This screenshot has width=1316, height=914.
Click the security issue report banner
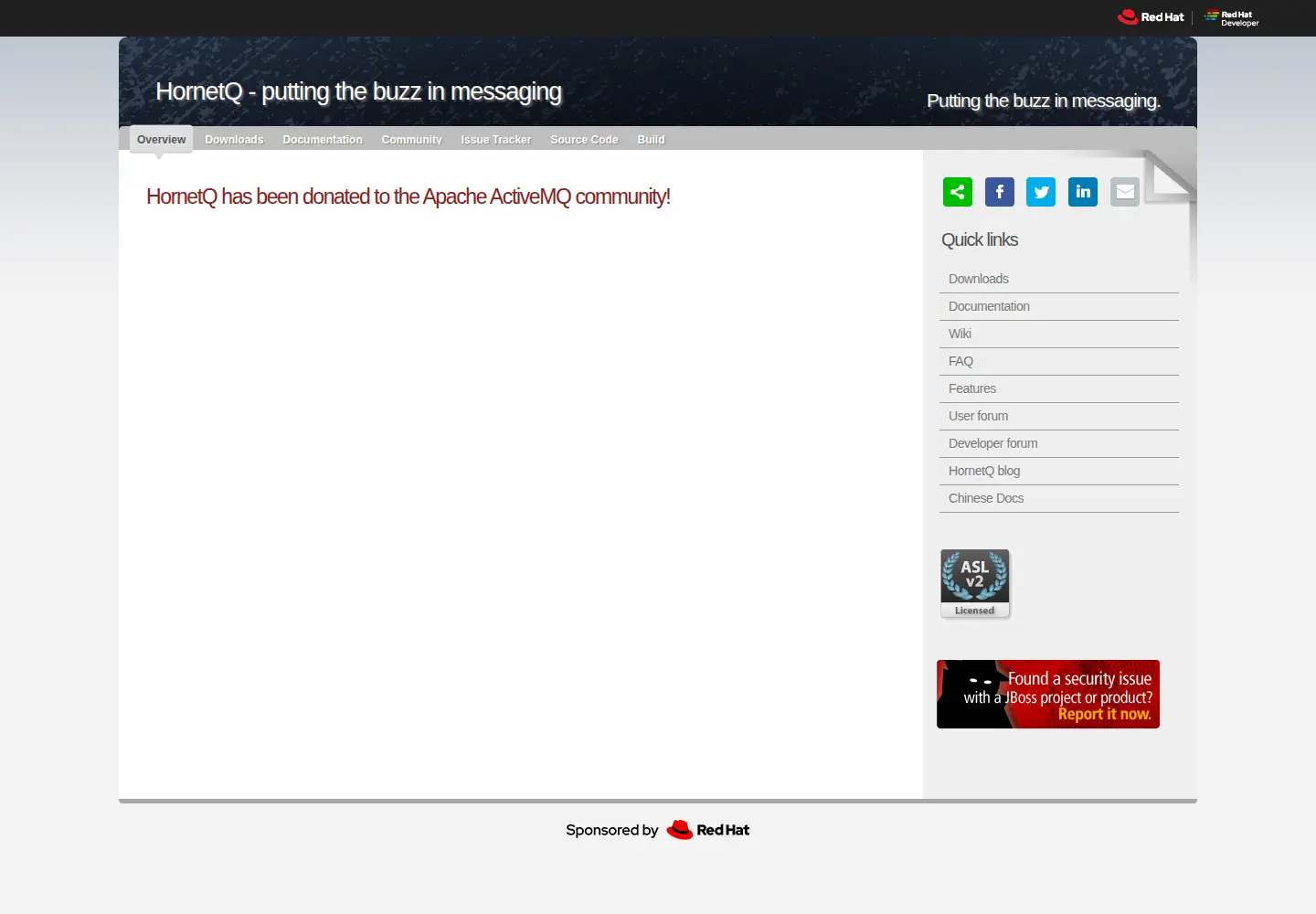1048,694
